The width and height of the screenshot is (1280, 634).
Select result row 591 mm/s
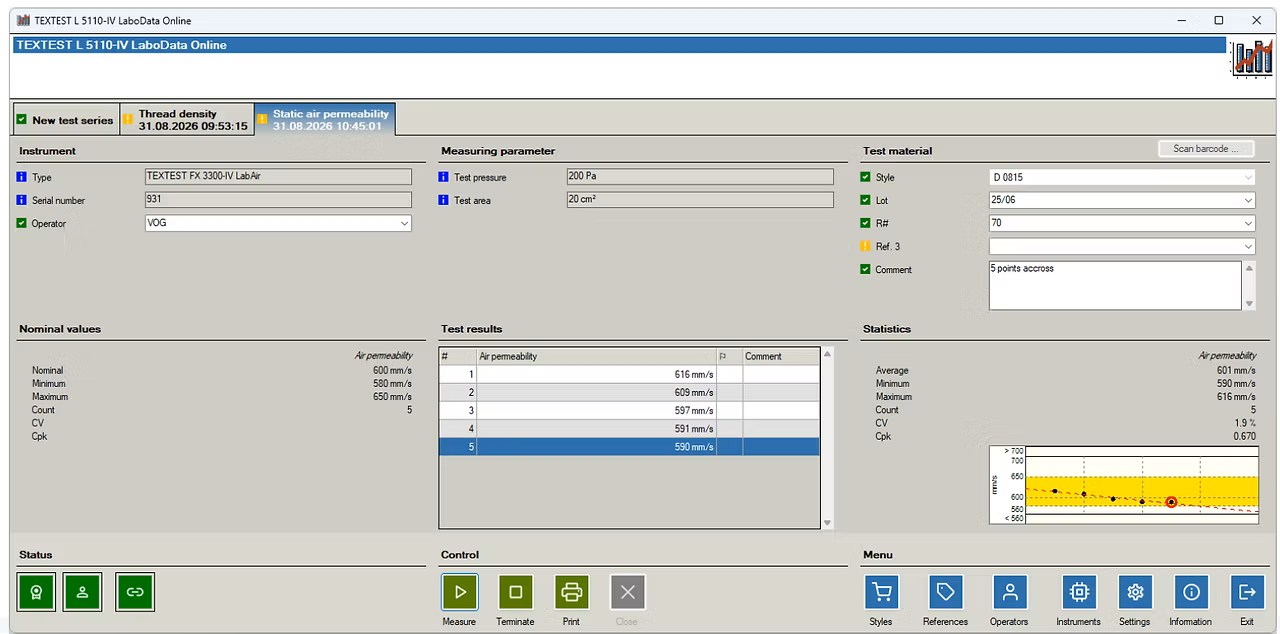[629, 428]
